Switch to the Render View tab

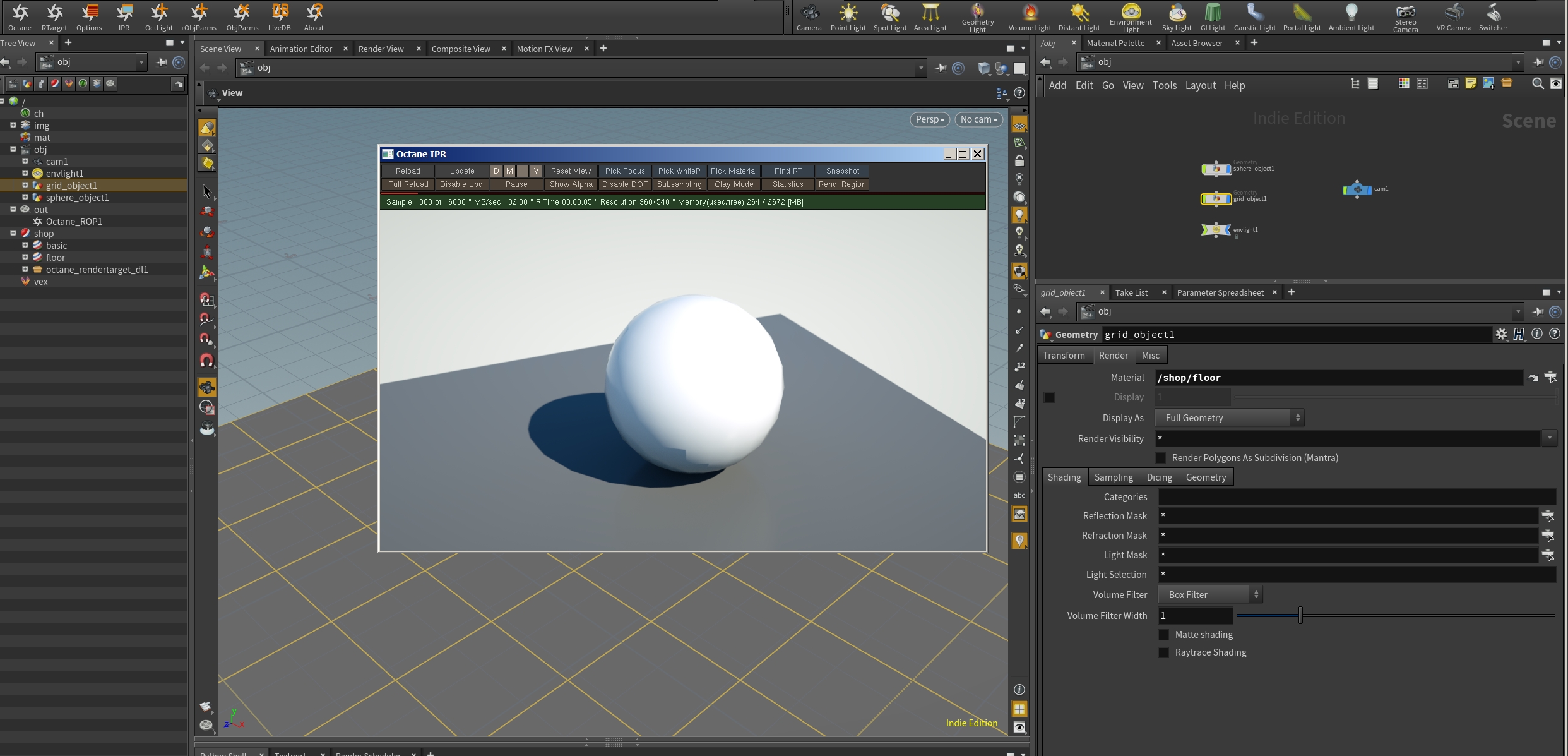click(381, 49)
